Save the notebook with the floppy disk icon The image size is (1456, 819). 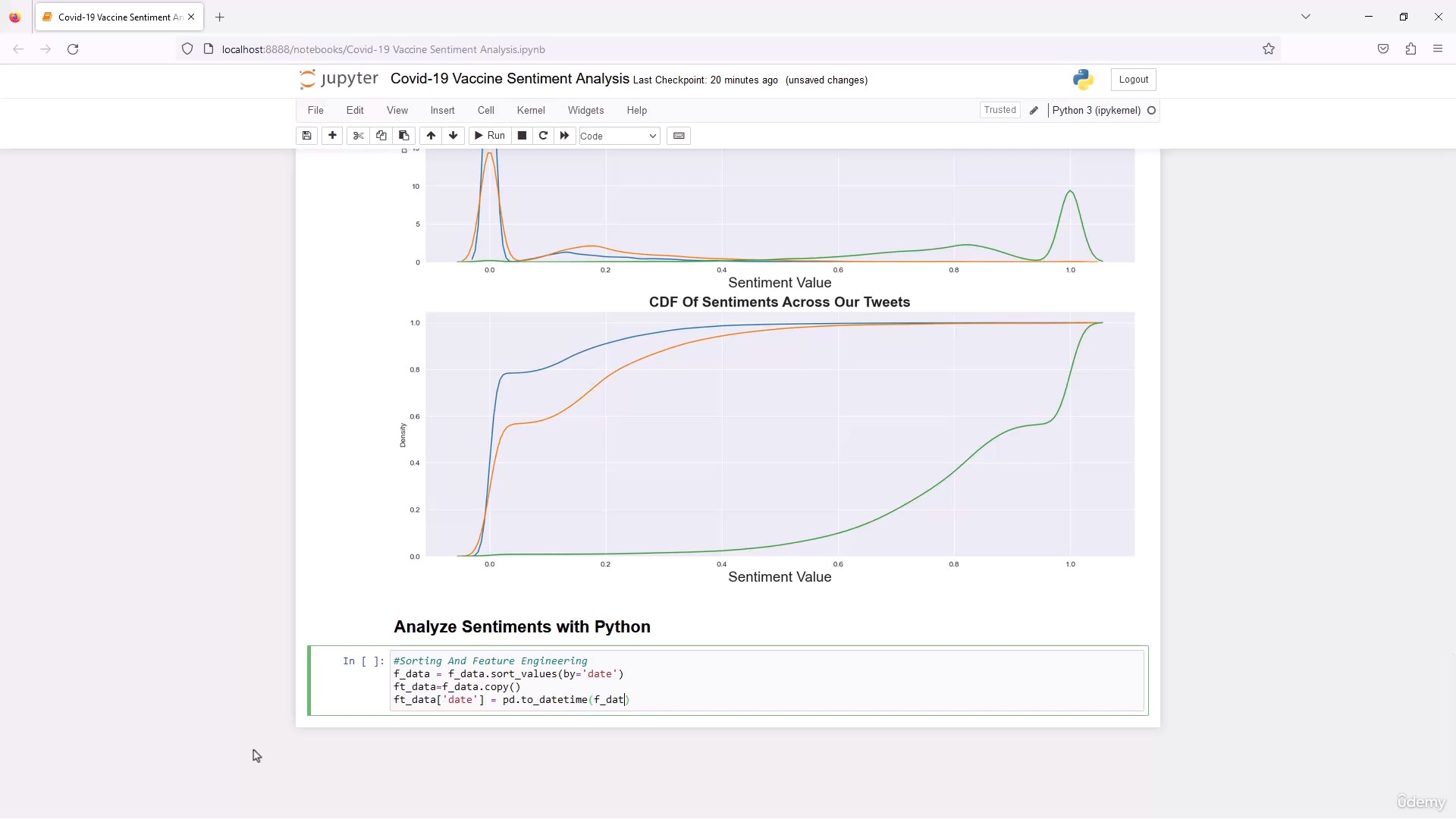tap(306, 136)
